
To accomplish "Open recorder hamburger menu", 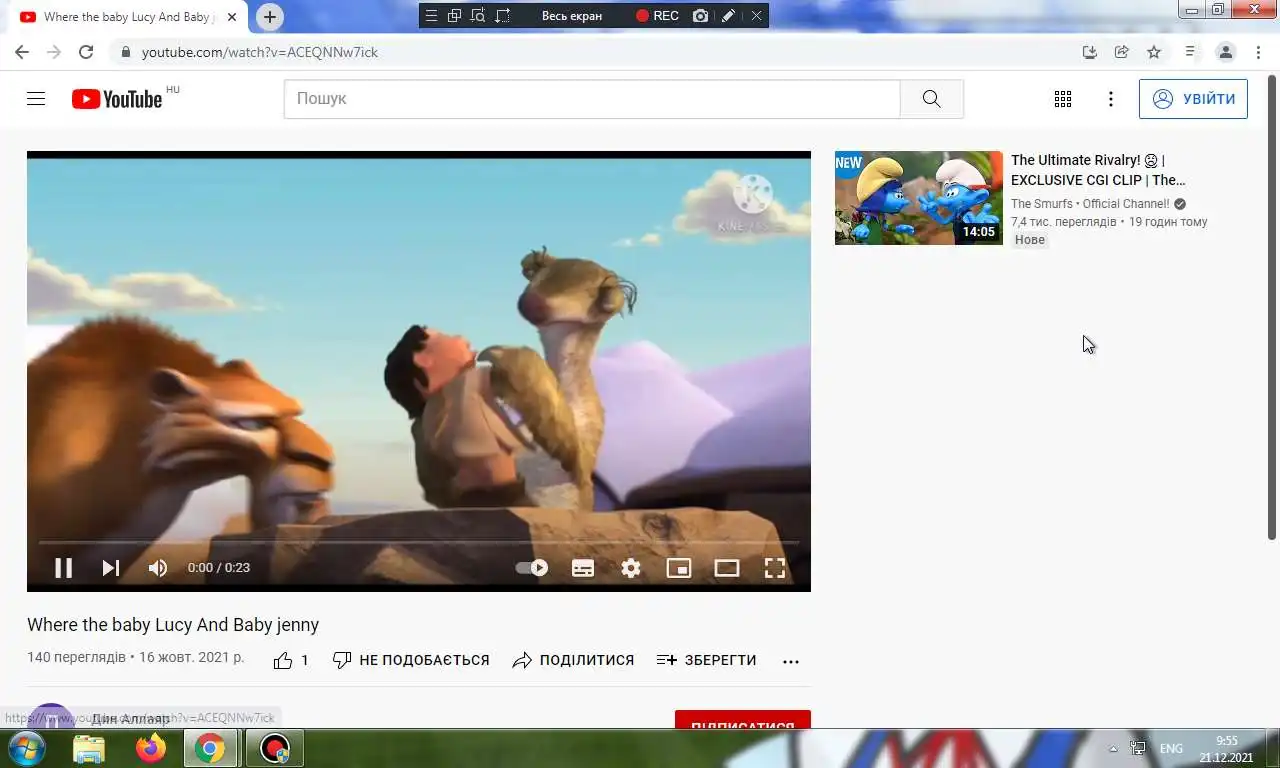I will pos(431,15).
